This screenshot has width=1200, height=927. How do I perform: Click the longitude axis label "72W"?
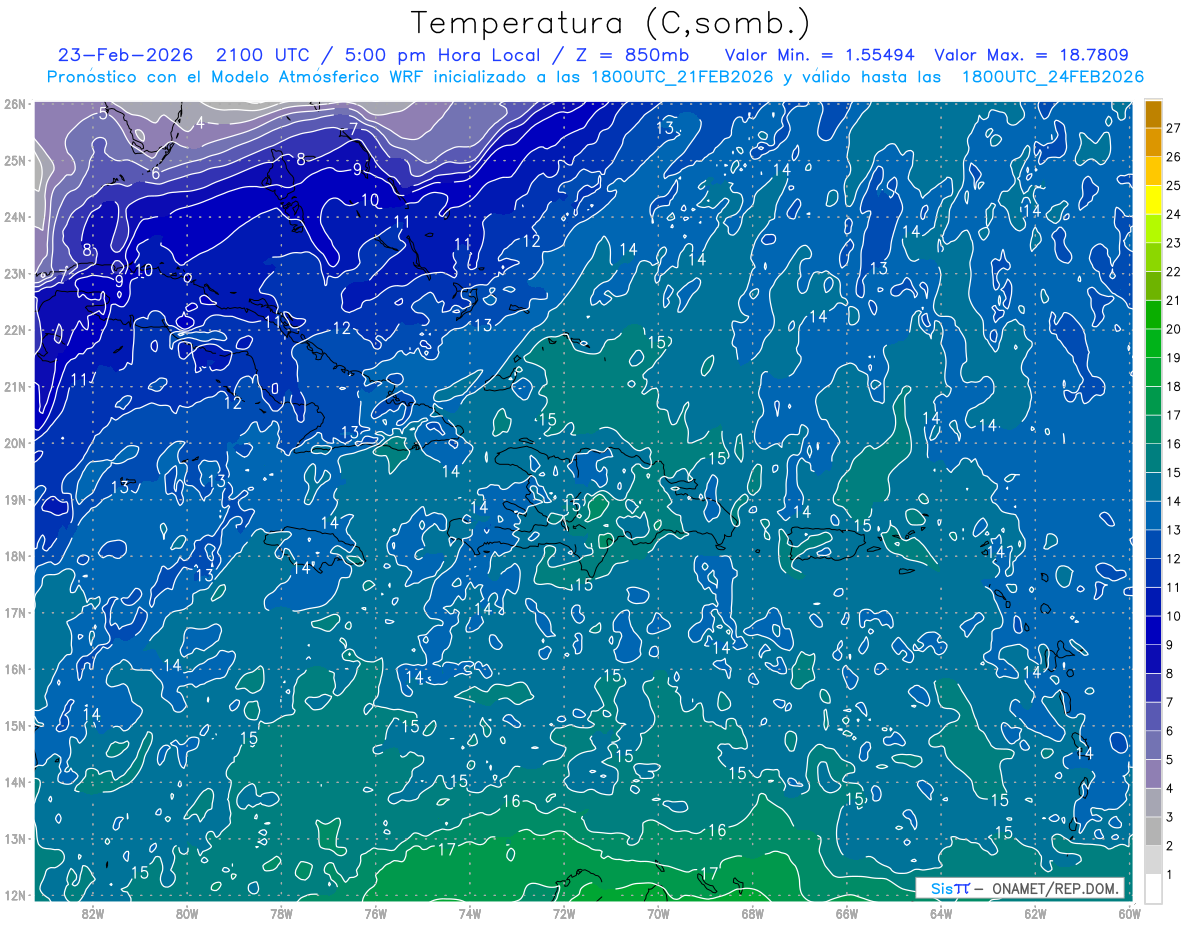563,913
